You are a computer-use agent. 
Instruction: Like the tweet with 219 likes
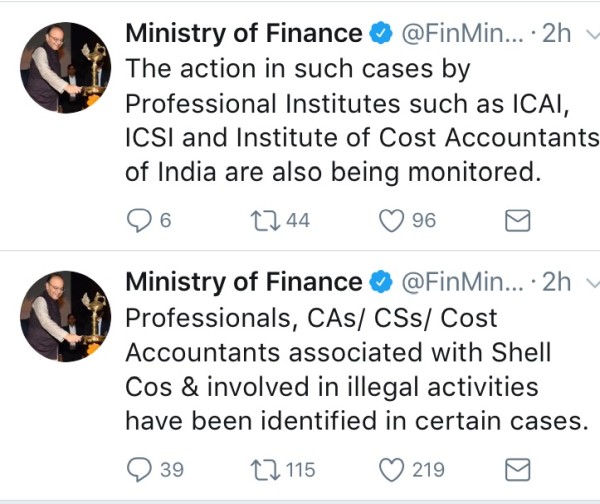[x=392, y=469]
